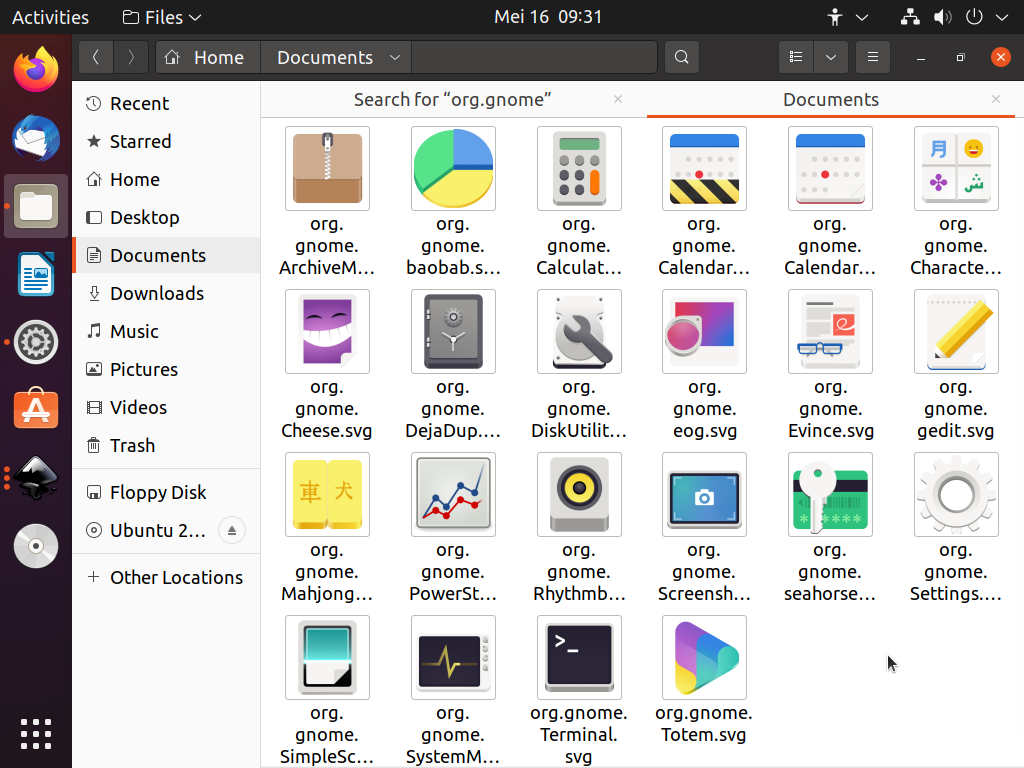Select the org.gnome.Evince.svg icon file
The height and width of the screenshot is (768, 1024).
[830, 332]
